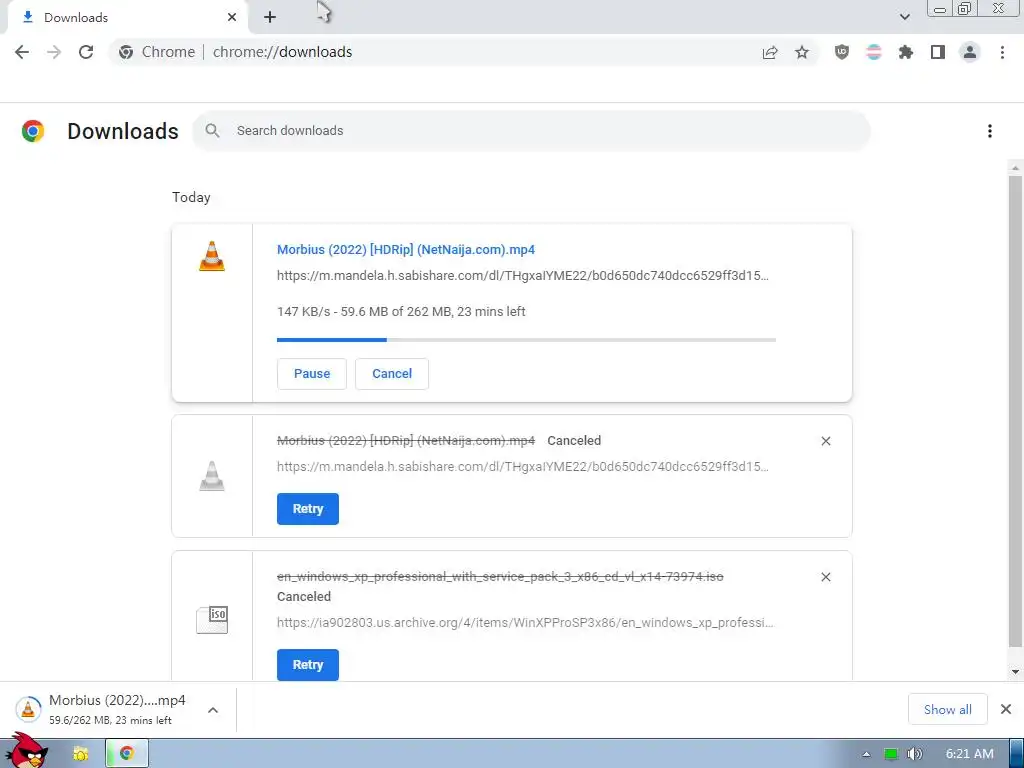Close the Downloads tab

232,18
